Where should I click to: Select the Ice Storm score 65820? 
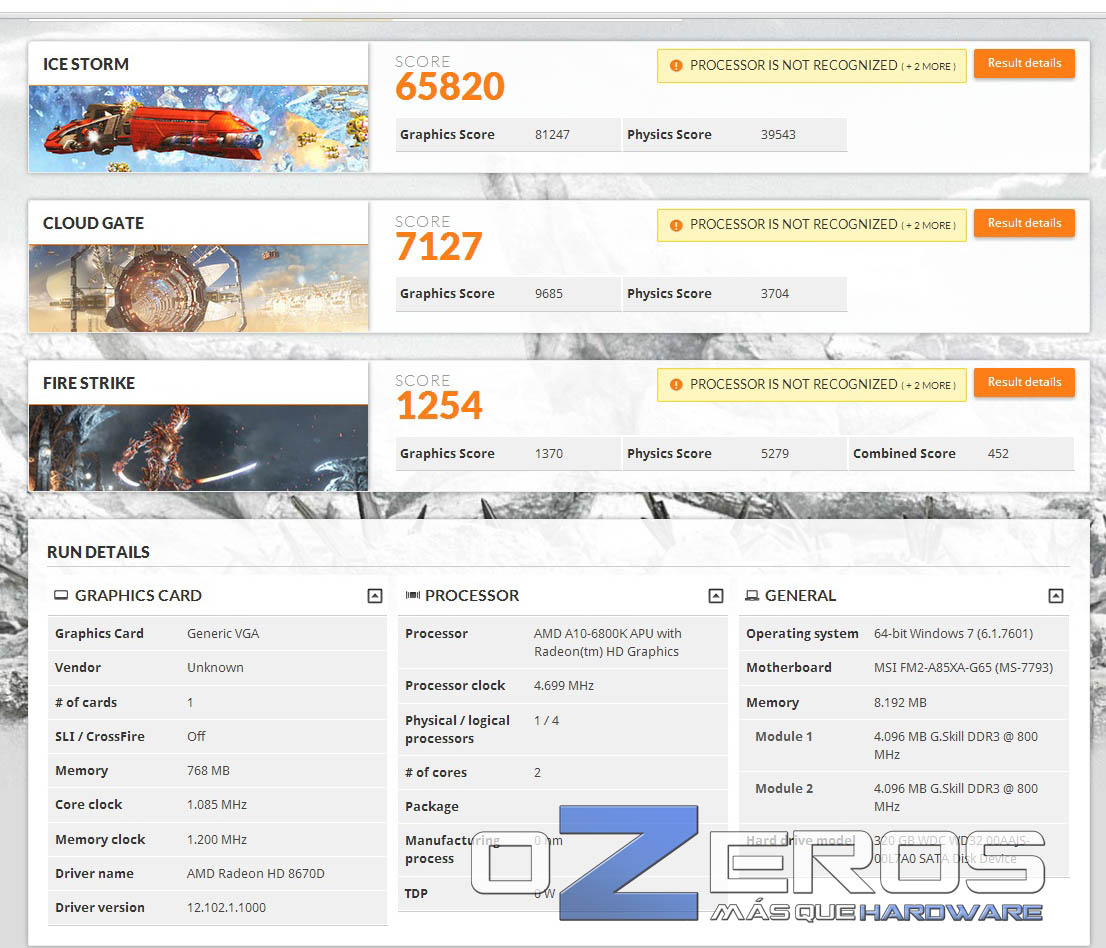450,87
